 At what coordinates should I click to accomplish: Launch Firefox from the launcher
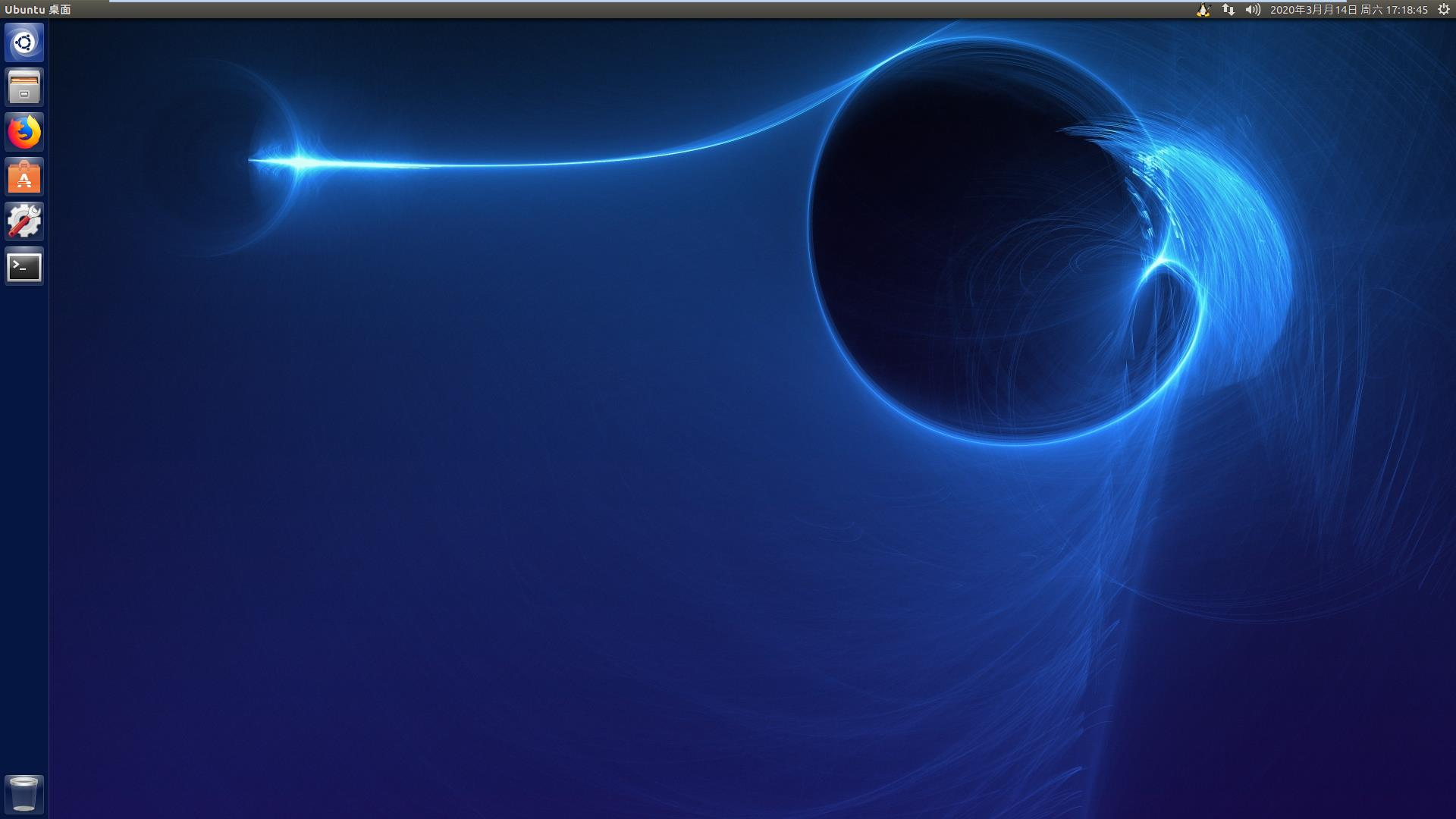coord(24,132)
